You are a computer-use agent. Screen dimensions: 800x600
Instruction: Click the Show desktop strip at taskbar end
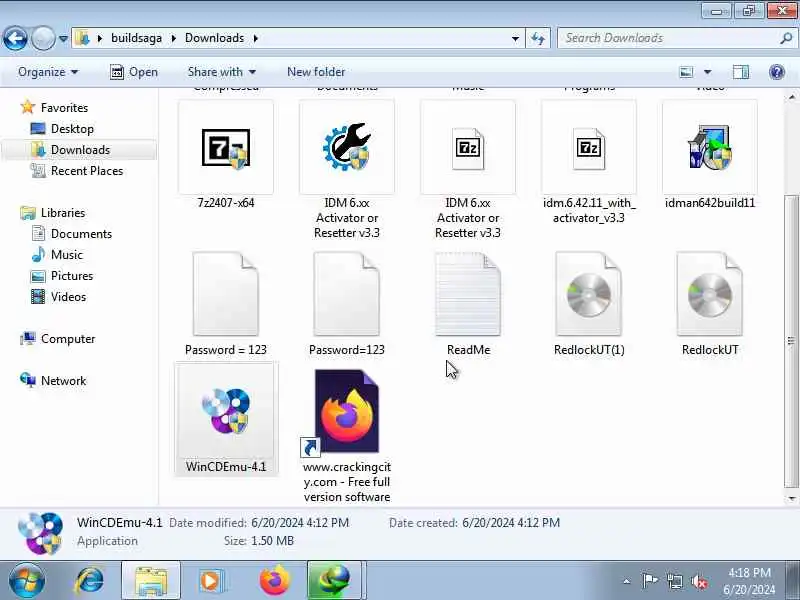point(793,581)
